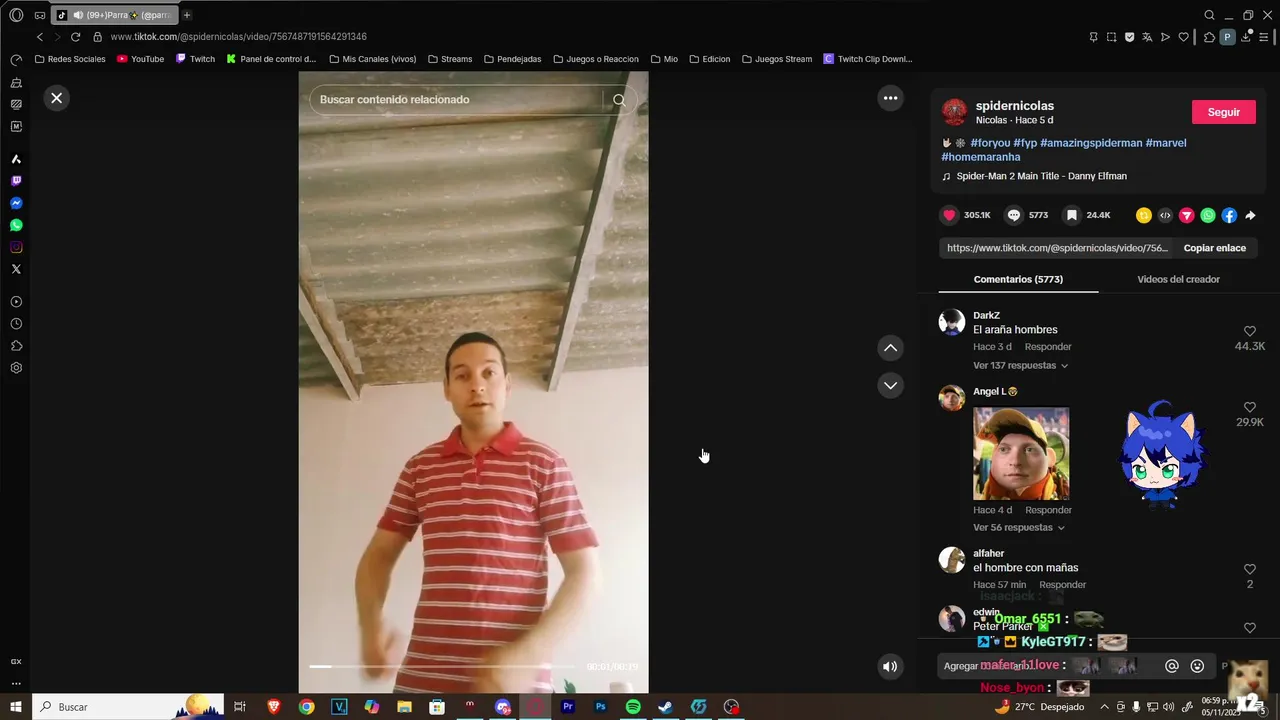Screen dimensions: 1280x720
Task: Open the spidernicolas profile avatar
Action: 955,112
